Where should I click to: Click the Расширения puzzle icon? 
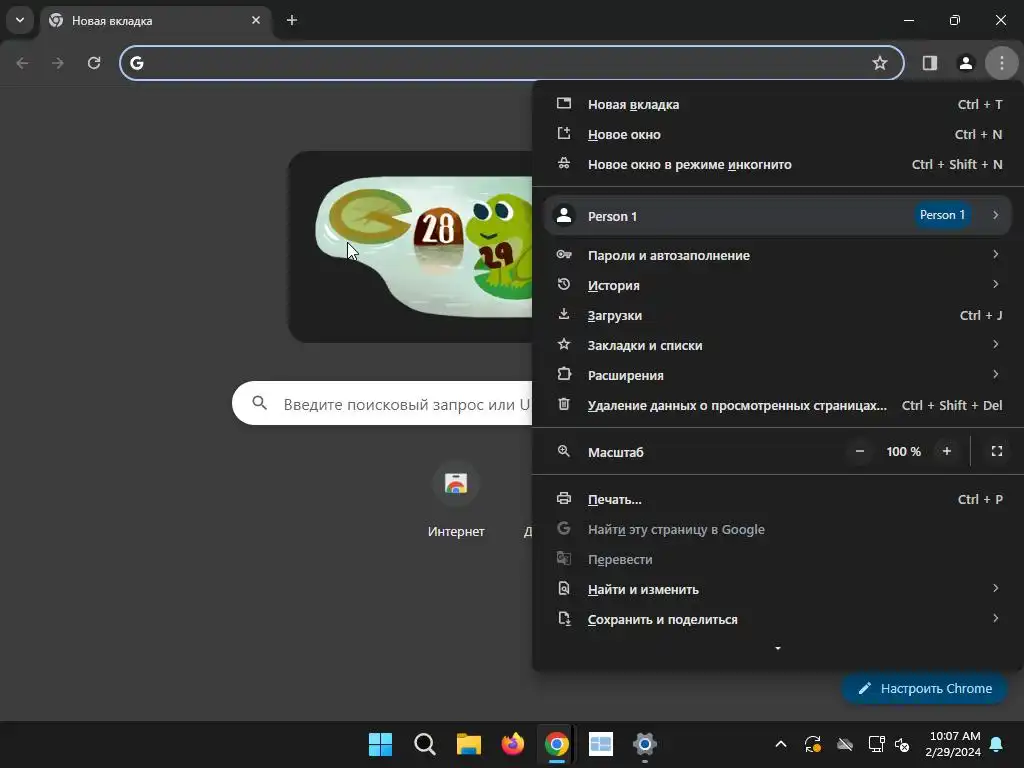click(564, 374)
